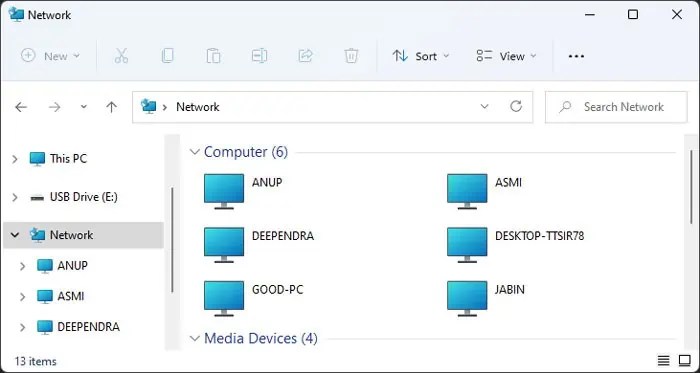
Task: Select the ANUP computer icon in main pane
Action: coord(224,191)
